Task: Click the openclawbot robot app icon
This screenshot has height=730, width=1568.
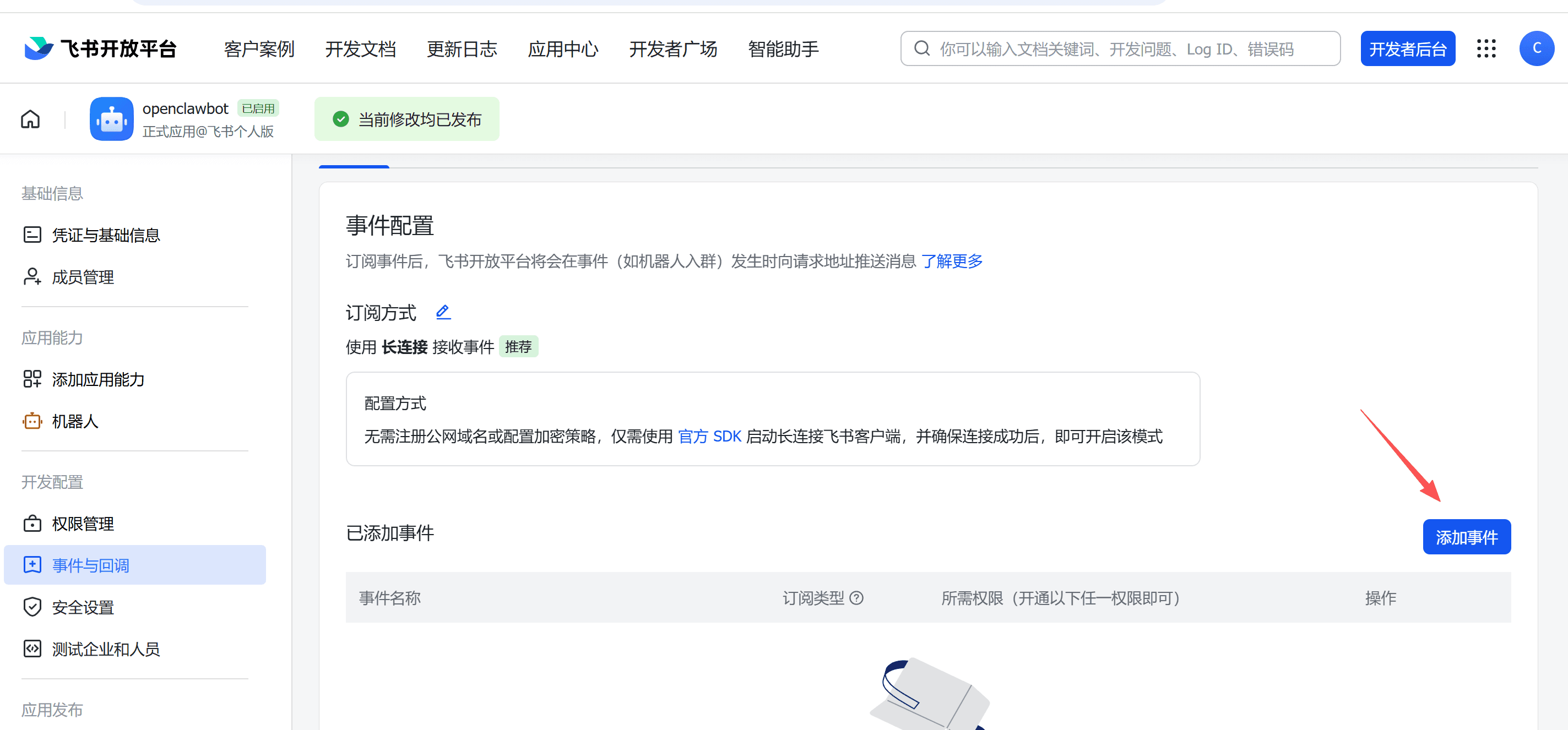Action: [x=111, y=119]
